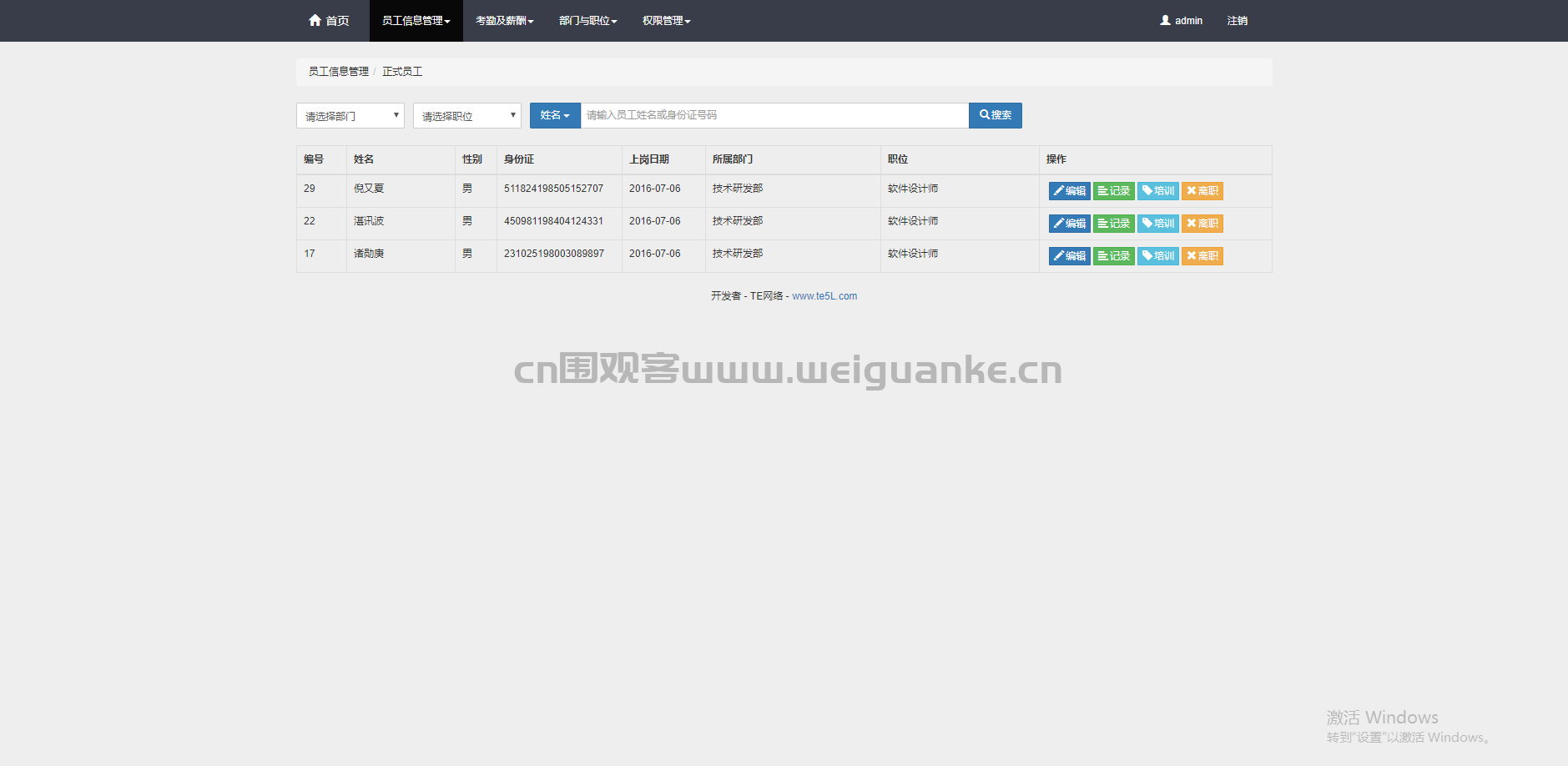Click the 身份证 column header
The width and height of the screenshot is (1568, 766).
(x=519, y=159)
